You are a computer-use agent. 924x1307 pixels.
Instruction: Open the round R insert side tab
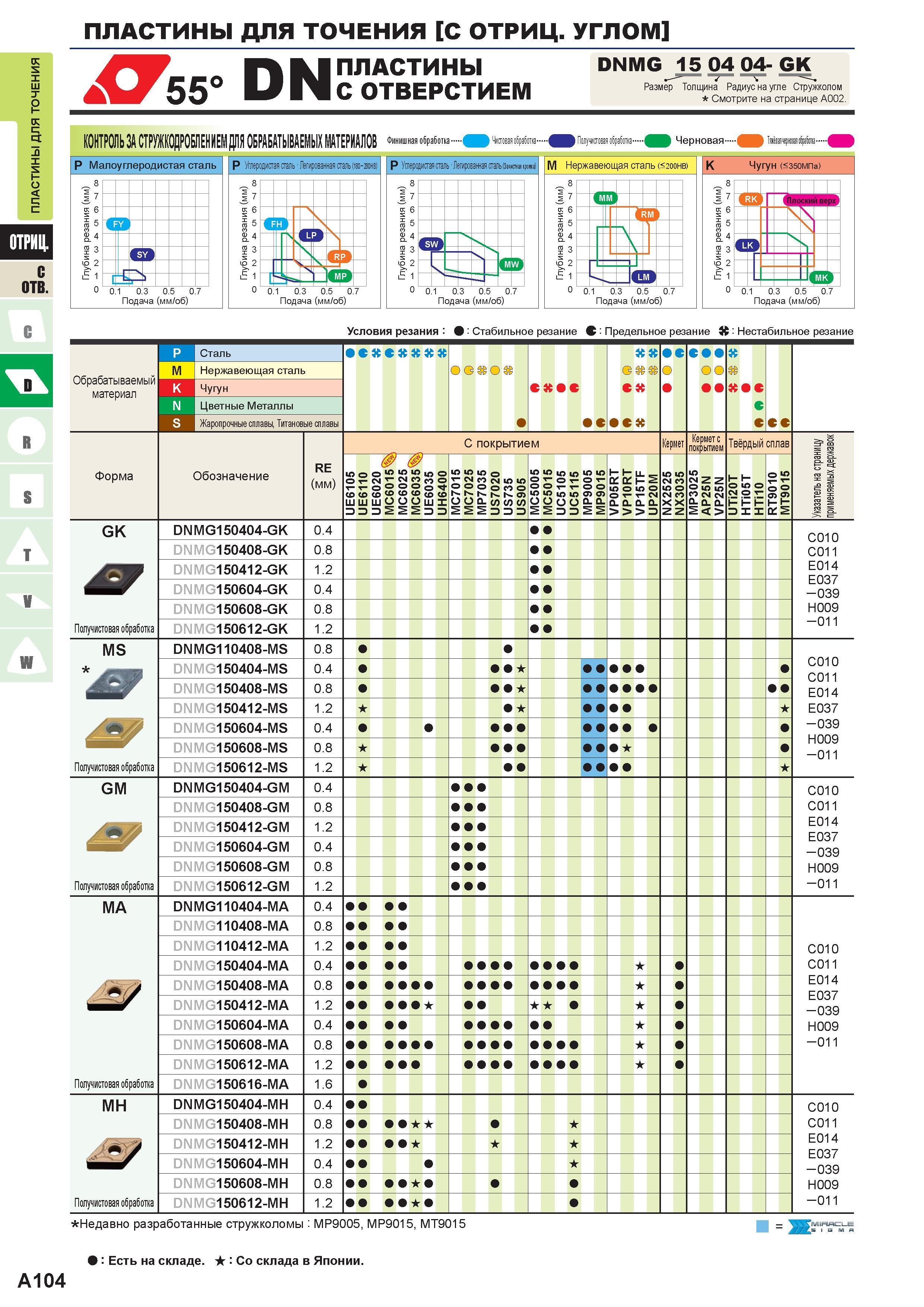coord(27,436)
